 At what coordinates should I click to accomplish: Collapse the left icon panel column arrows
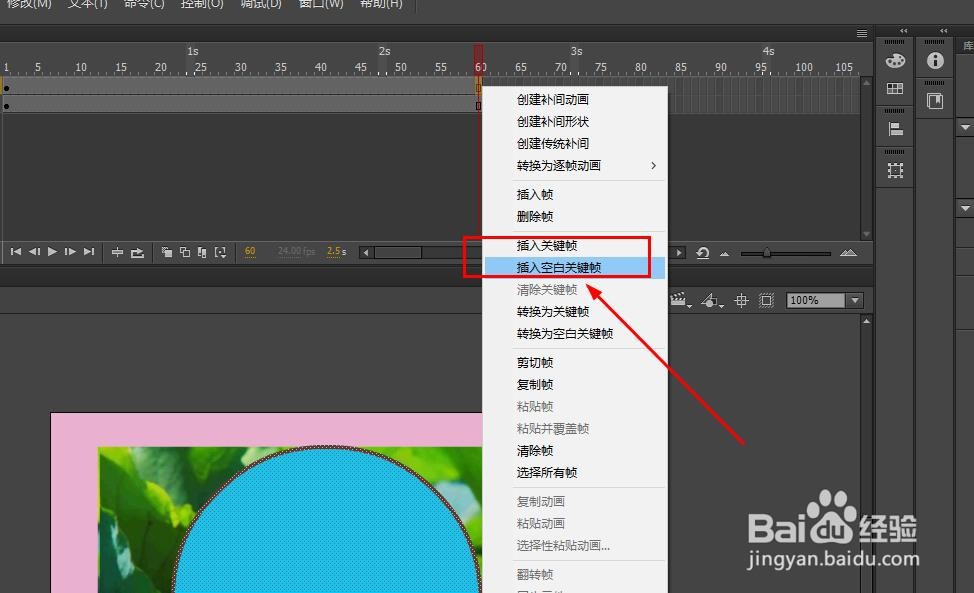(x=904, y=30)
